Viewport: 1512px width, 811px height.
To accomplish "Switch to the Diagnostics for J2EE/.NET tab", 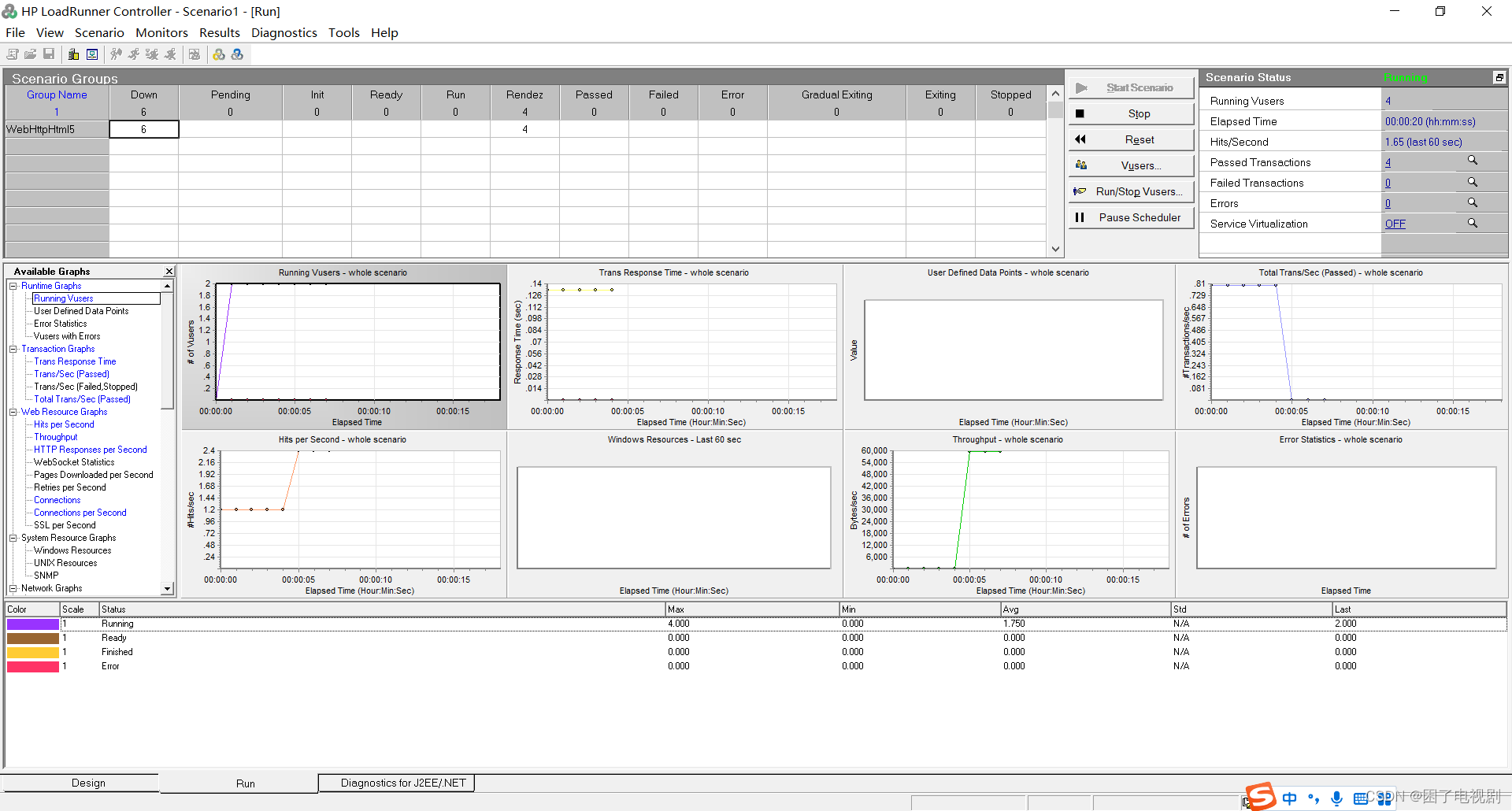I will pyautogui.click(x=396, y=783).
